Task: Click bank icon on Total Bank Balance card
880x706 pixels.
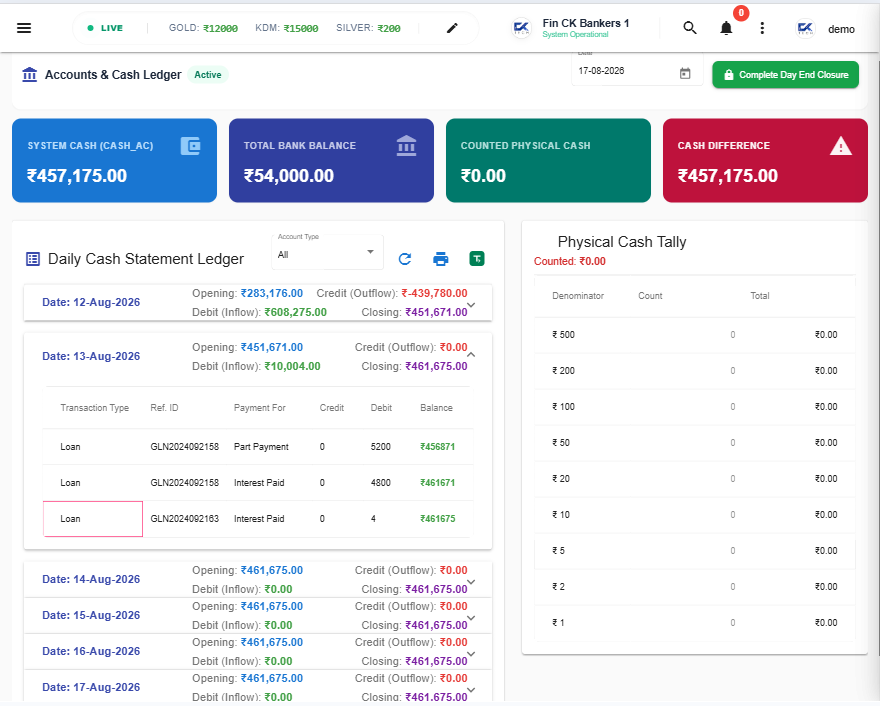Action: [406, 146]
